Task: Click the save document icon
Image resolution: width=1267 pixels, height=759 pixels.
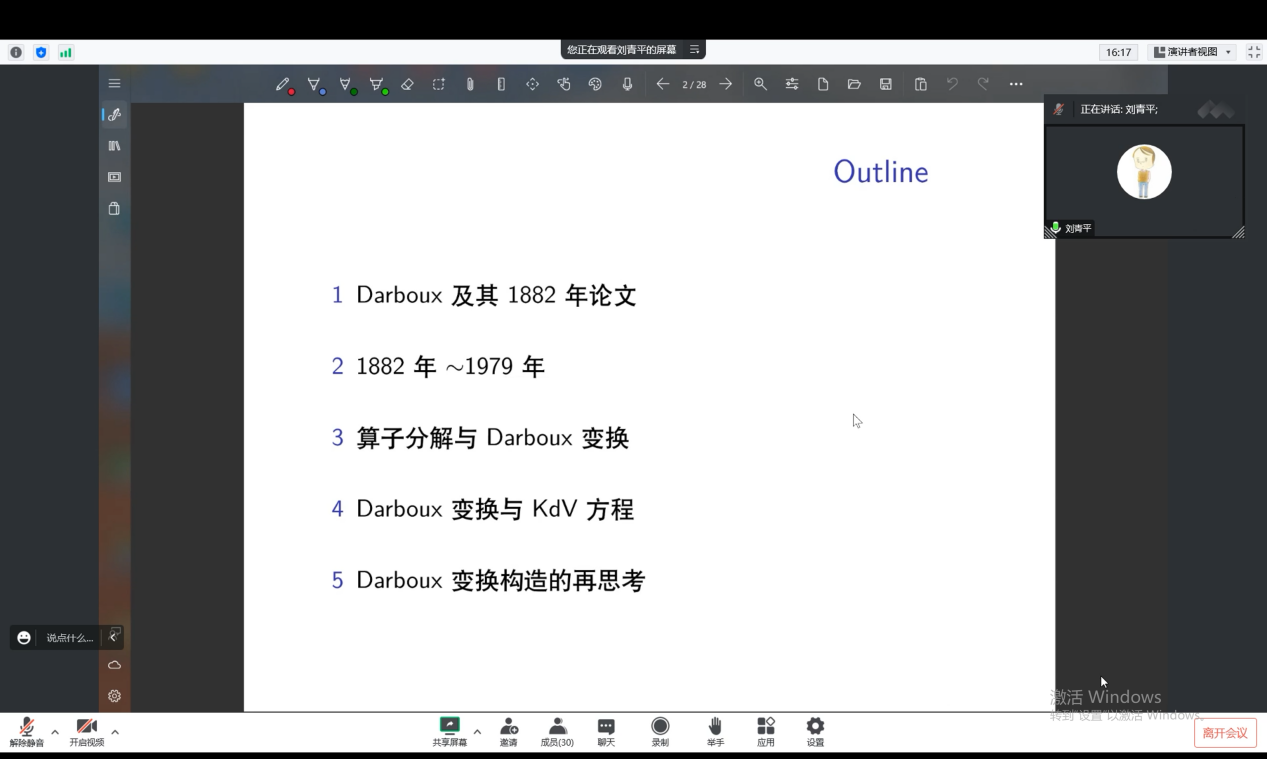Action: click(x=885, y=84)
